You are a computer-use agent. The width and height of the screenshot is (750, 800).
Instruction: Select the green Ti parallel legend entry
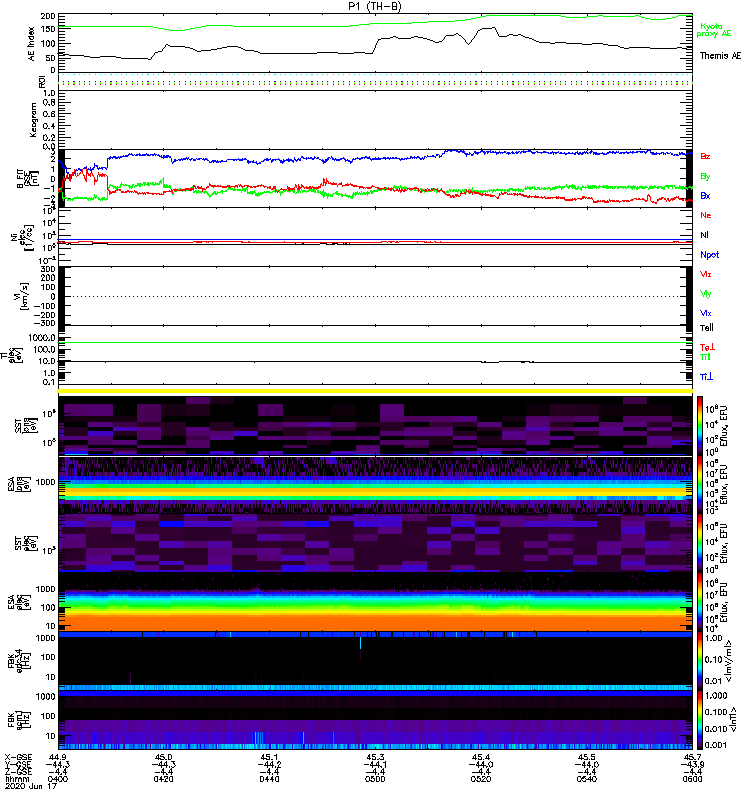[705, 357]
